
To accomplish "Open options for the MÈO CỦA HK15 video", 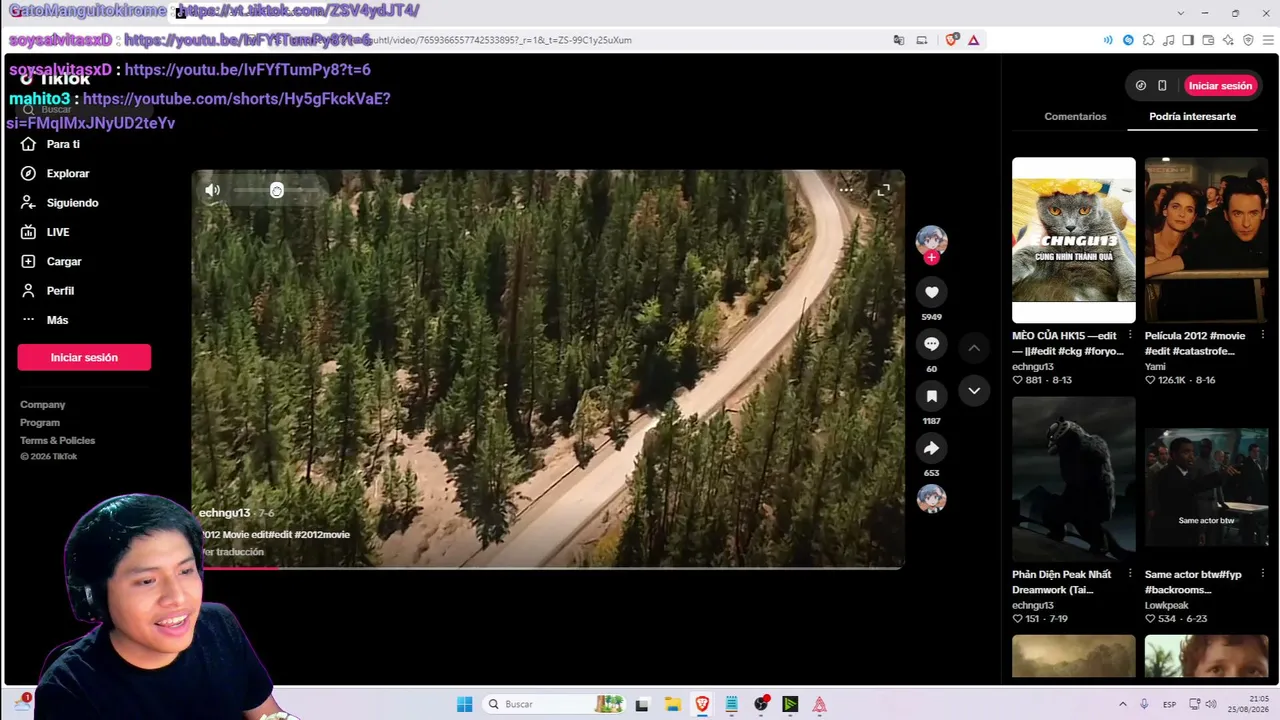I will point(1130,335).
